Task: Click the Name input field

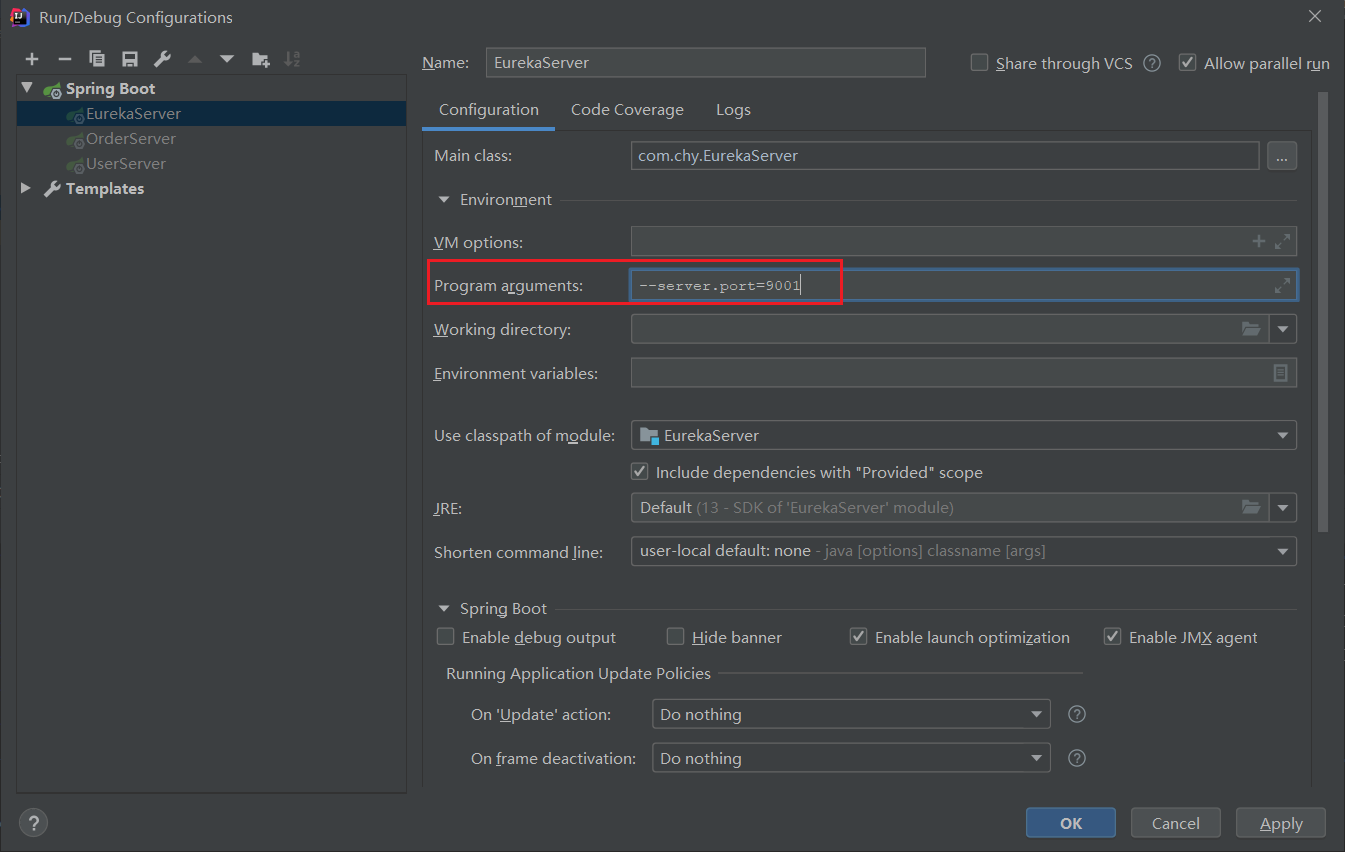Action: pyautogui.click(x=705, y=62)
